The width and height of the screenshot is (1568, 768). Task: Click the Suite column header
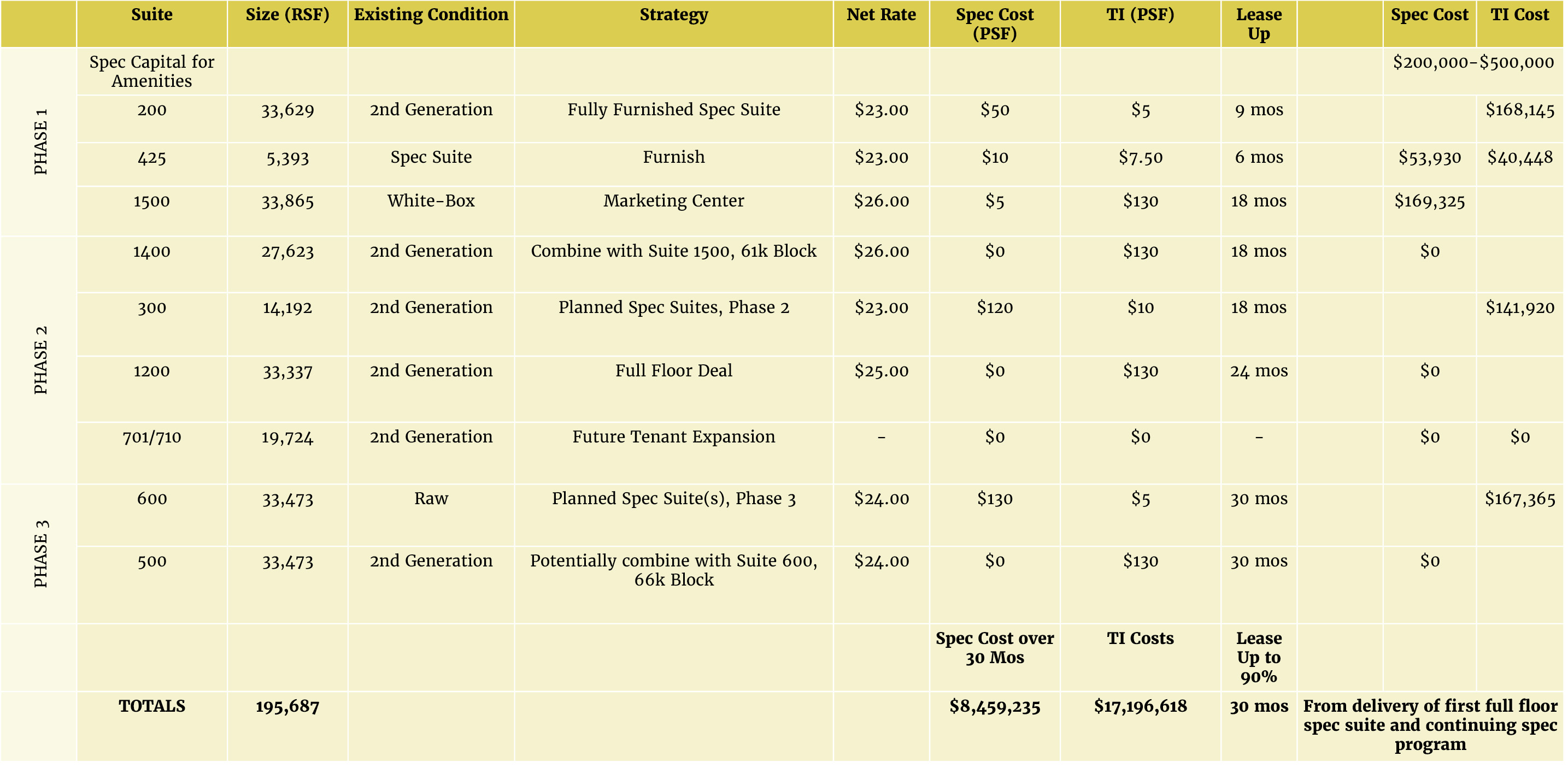click(151, 15)
